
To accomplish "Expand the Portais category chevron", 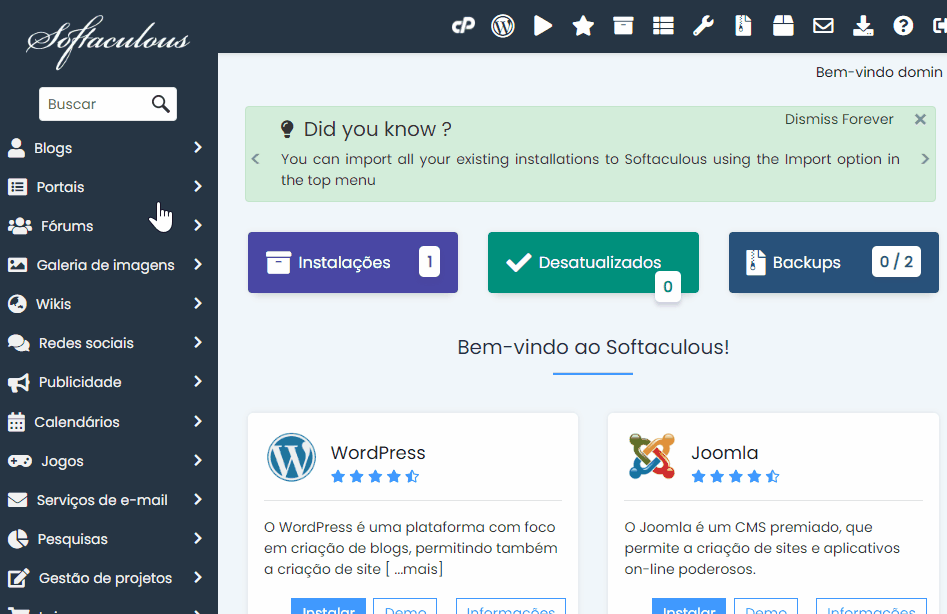I will point(198,187).
